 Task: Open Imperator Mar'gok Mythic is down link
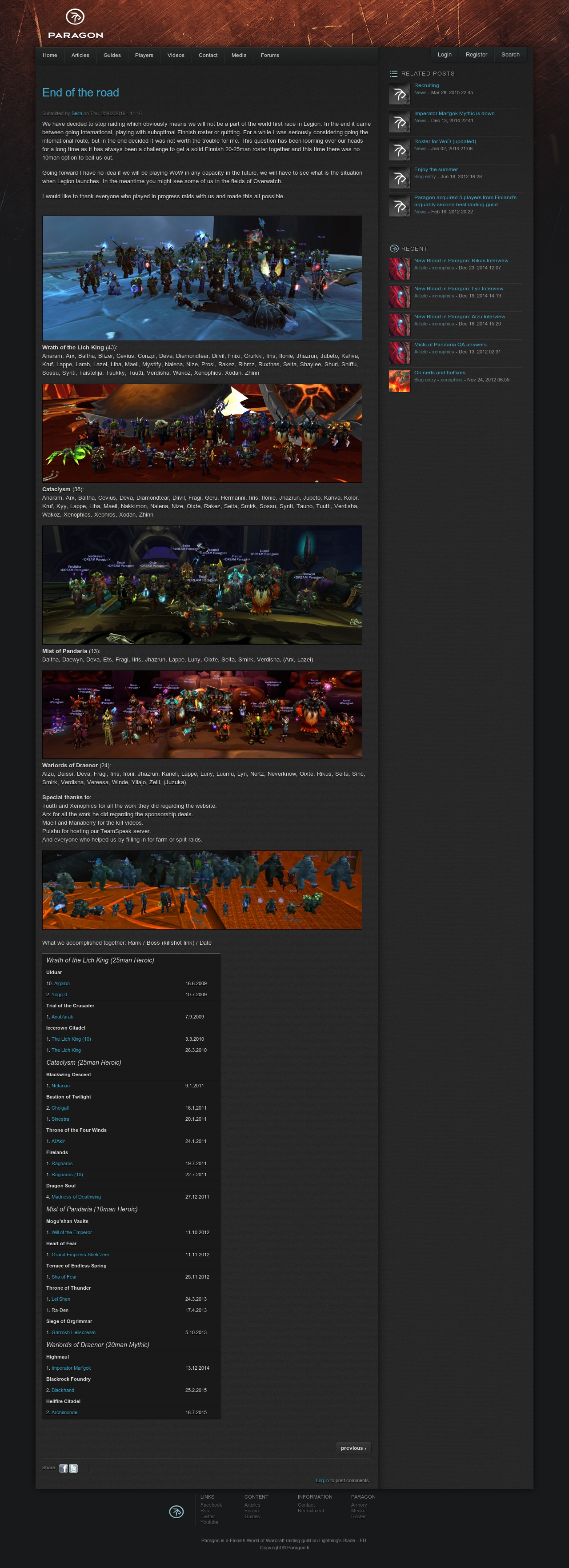(454, 113)
